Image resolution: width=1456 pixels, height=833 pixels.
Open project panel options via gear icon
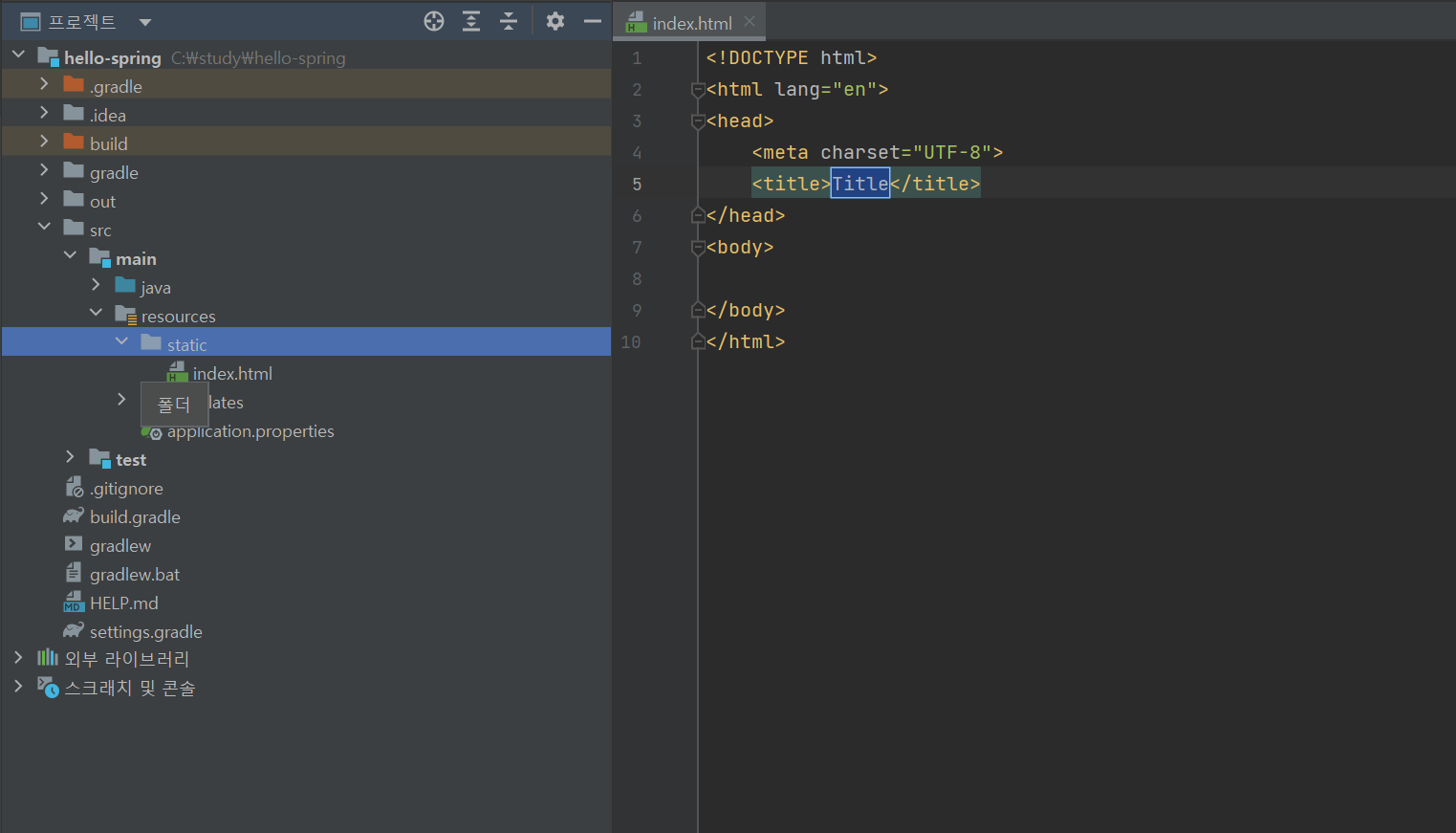pyautogui.click(x=555, y=20)
